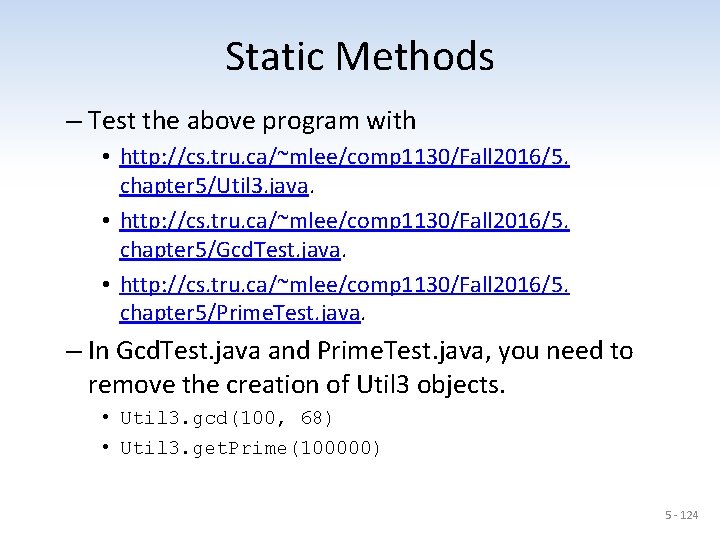Click the dash before 'Test the above'
This screenshot has width=720, height=540.
point(74,122)
